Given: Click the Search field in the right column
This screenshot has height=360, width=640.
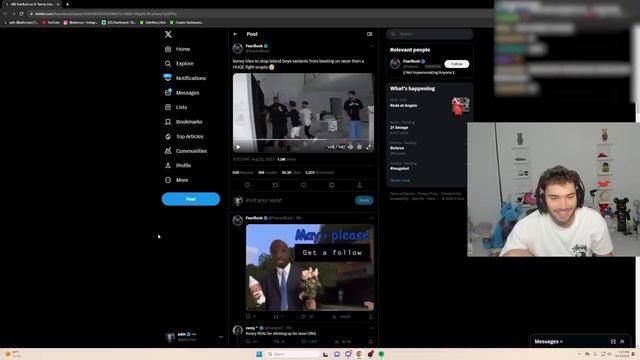Looking at the screenshot, I should point(429,34).
